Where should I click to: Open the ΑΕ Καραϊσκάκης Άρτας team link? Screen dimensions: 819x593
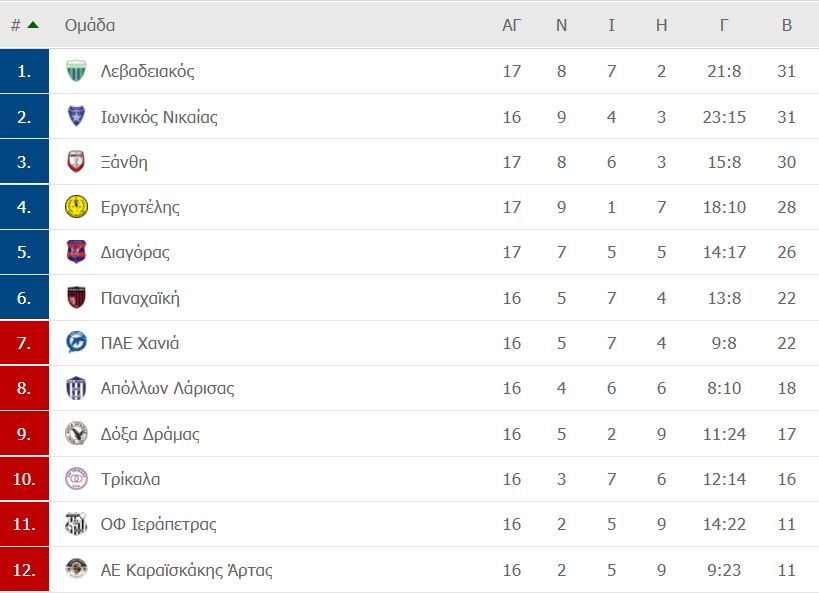point(186,569)
